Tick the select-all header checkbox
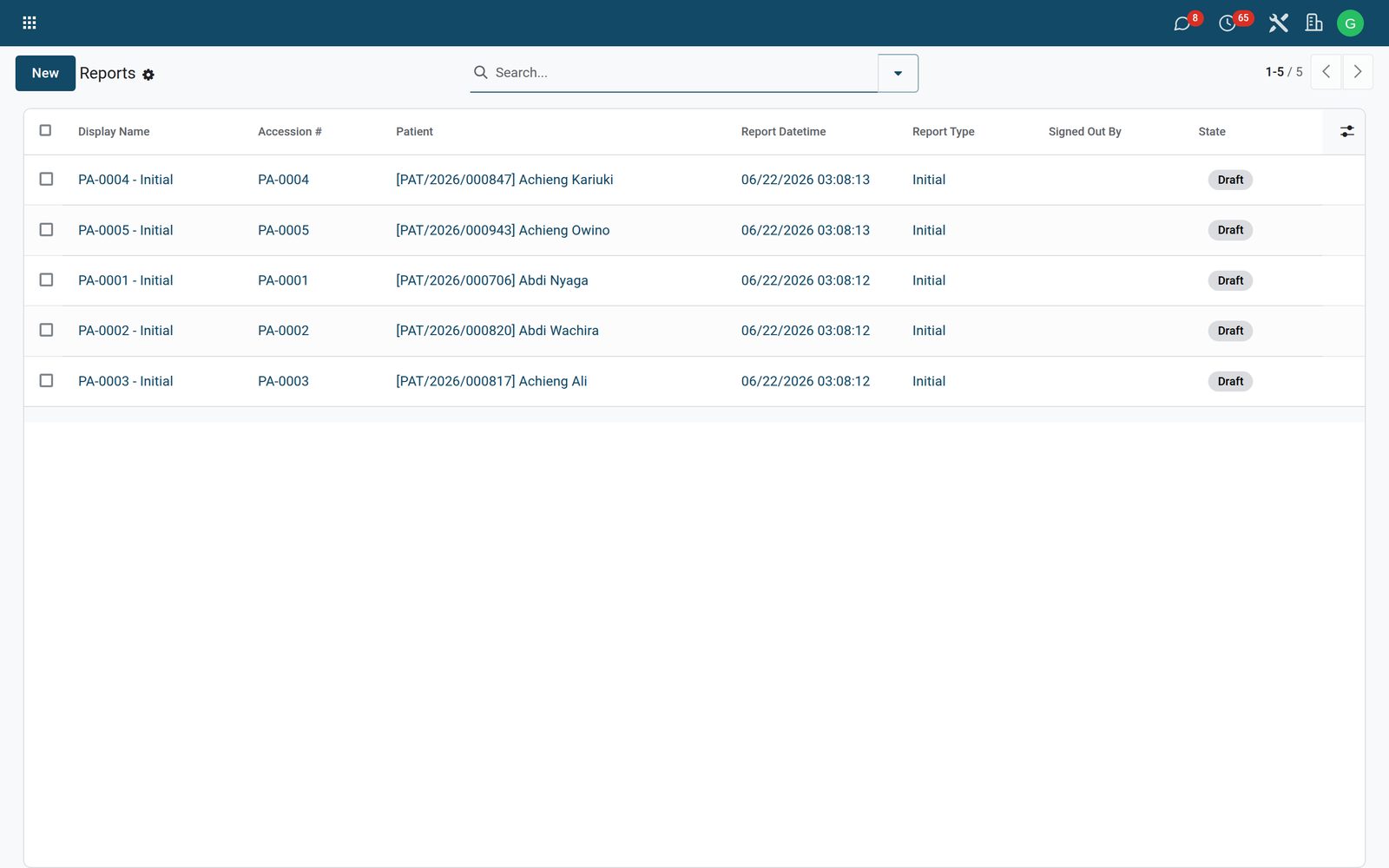1389x868 pixels. 45,130
